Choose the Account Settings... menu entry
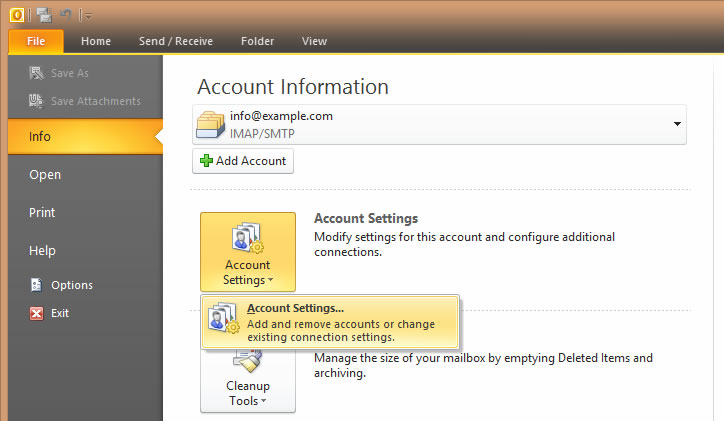The height and width of the screenshot is (421, 724). 330,321
